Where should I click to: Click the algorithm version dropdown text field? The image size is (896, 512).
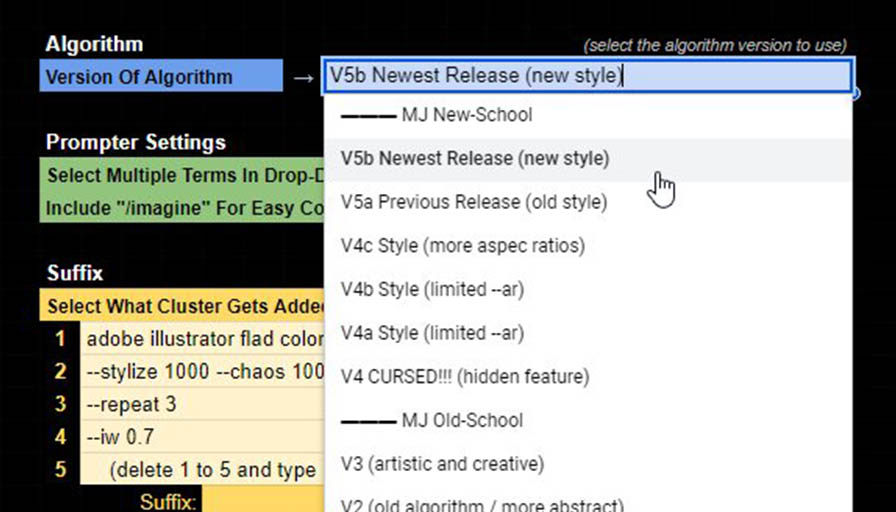(586, 76)
